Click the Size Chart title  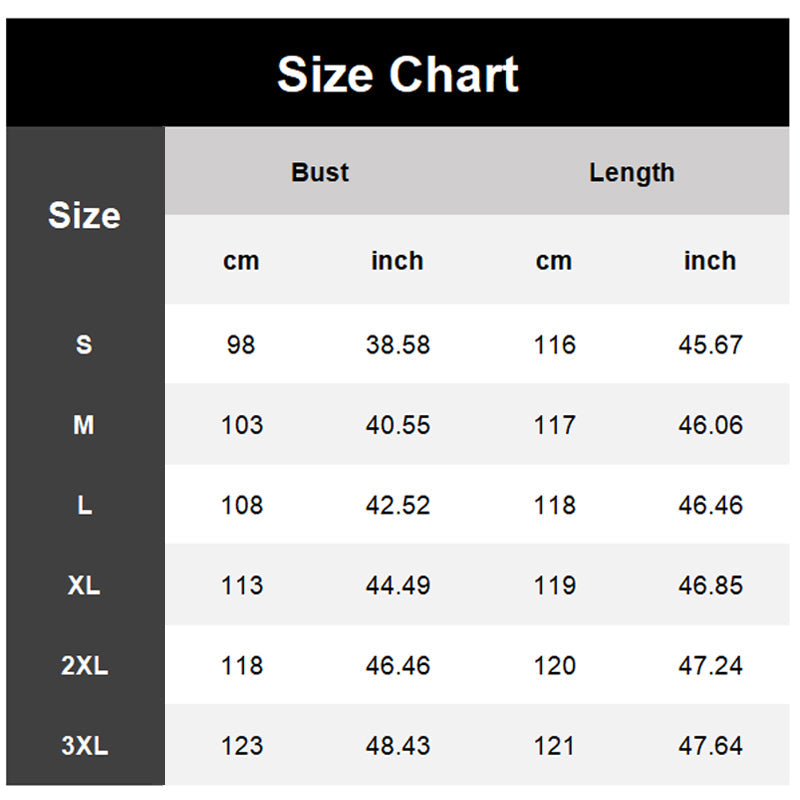click(398, 75)
